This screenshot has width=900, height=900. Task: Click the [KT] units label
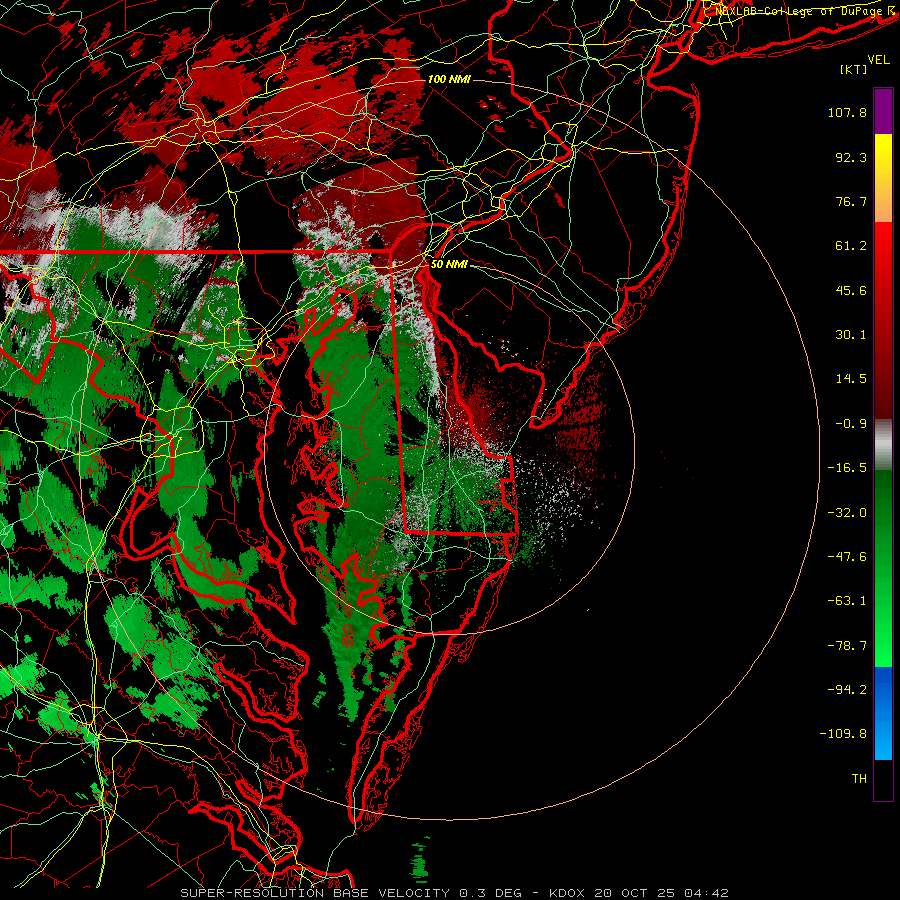point(854,69)
